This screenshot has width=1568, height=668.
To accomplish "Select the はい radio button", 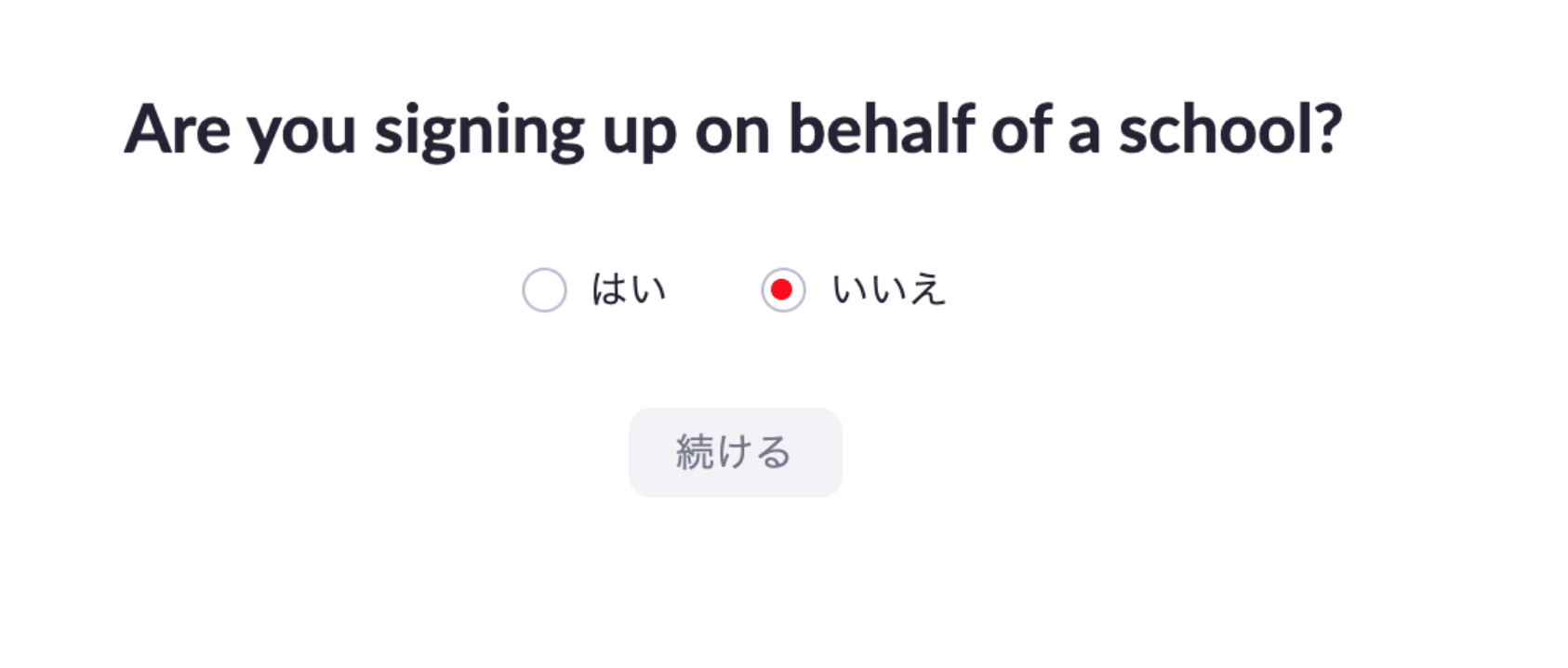I will tap(544, 290).
